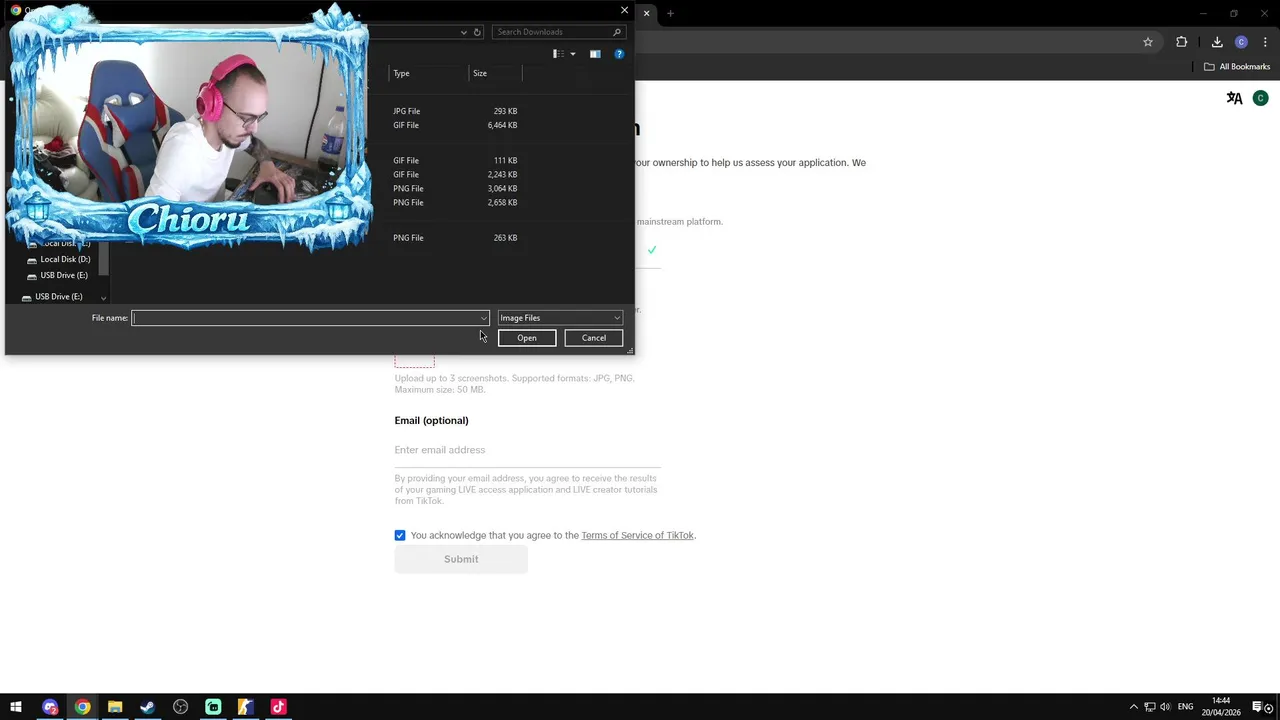Open Chrome Extensions puzzle icon
The width and height of the screenshot is (1280, 720).
tap(1182, 42)
